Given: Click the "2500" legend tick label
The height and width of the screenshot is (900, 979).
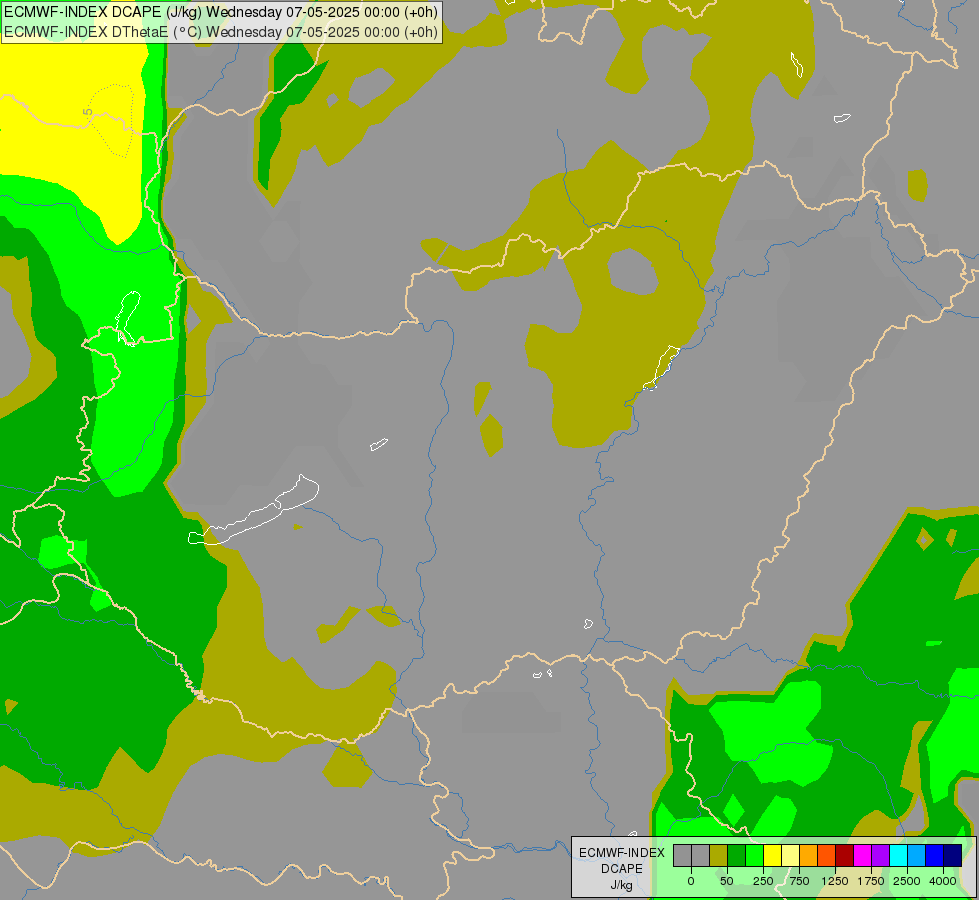Looking at the screenshot, I should click(907, 881).
